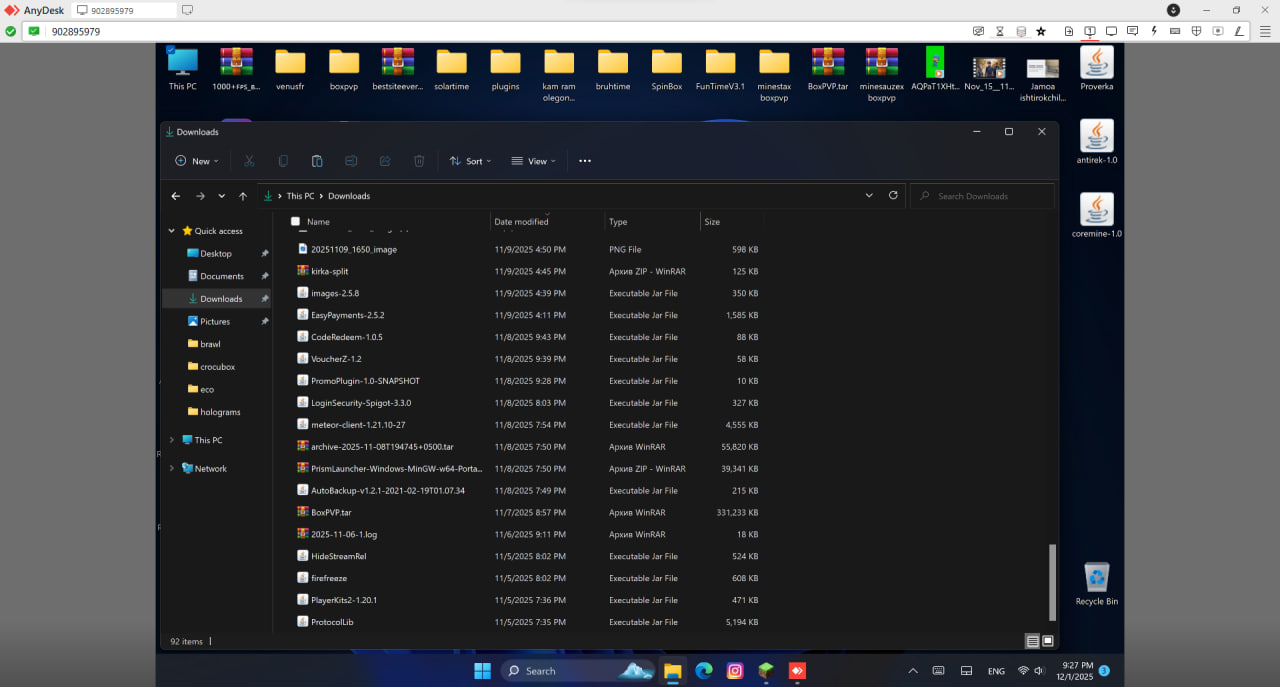Collapse the Quick access section
Screen dimensions: 1280x687
171,231
